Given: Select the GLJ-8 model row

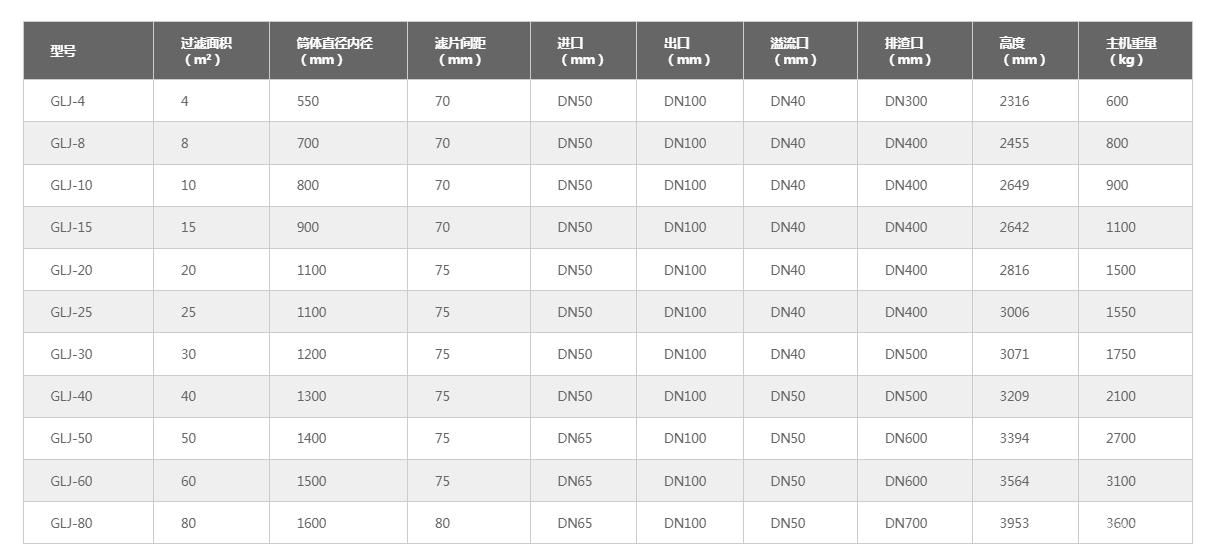Looking at the screenshot, I should coord(608,143).
